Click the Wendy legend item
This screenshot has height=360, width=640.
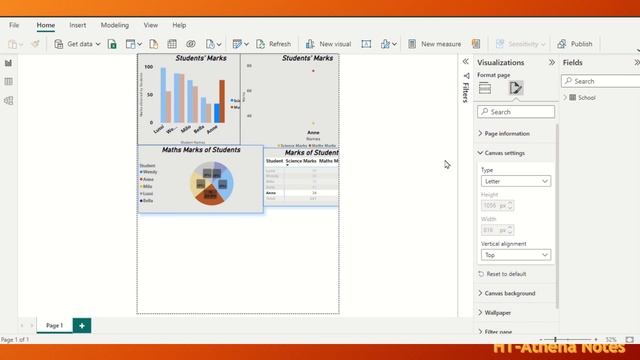tap(149, 172)
